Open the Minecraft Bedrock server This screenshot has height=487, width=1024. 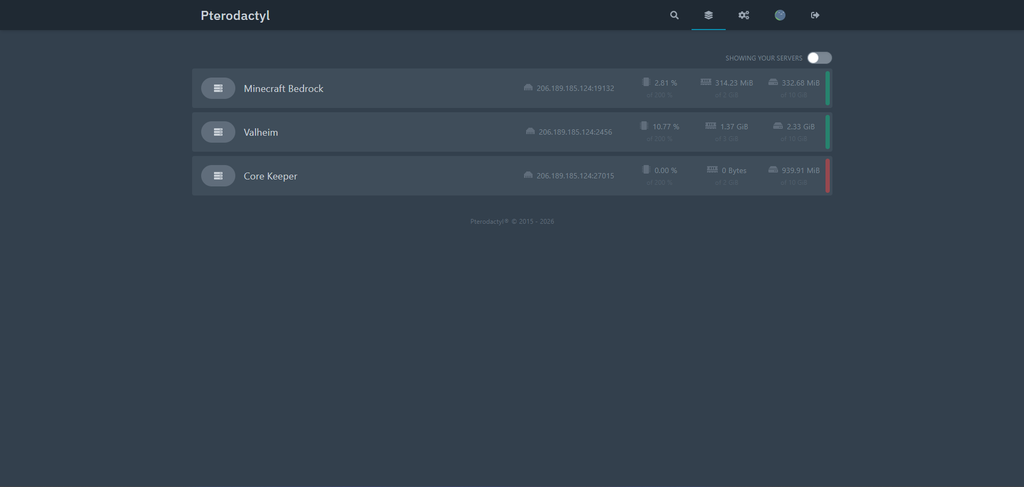(x=512, y=88)
